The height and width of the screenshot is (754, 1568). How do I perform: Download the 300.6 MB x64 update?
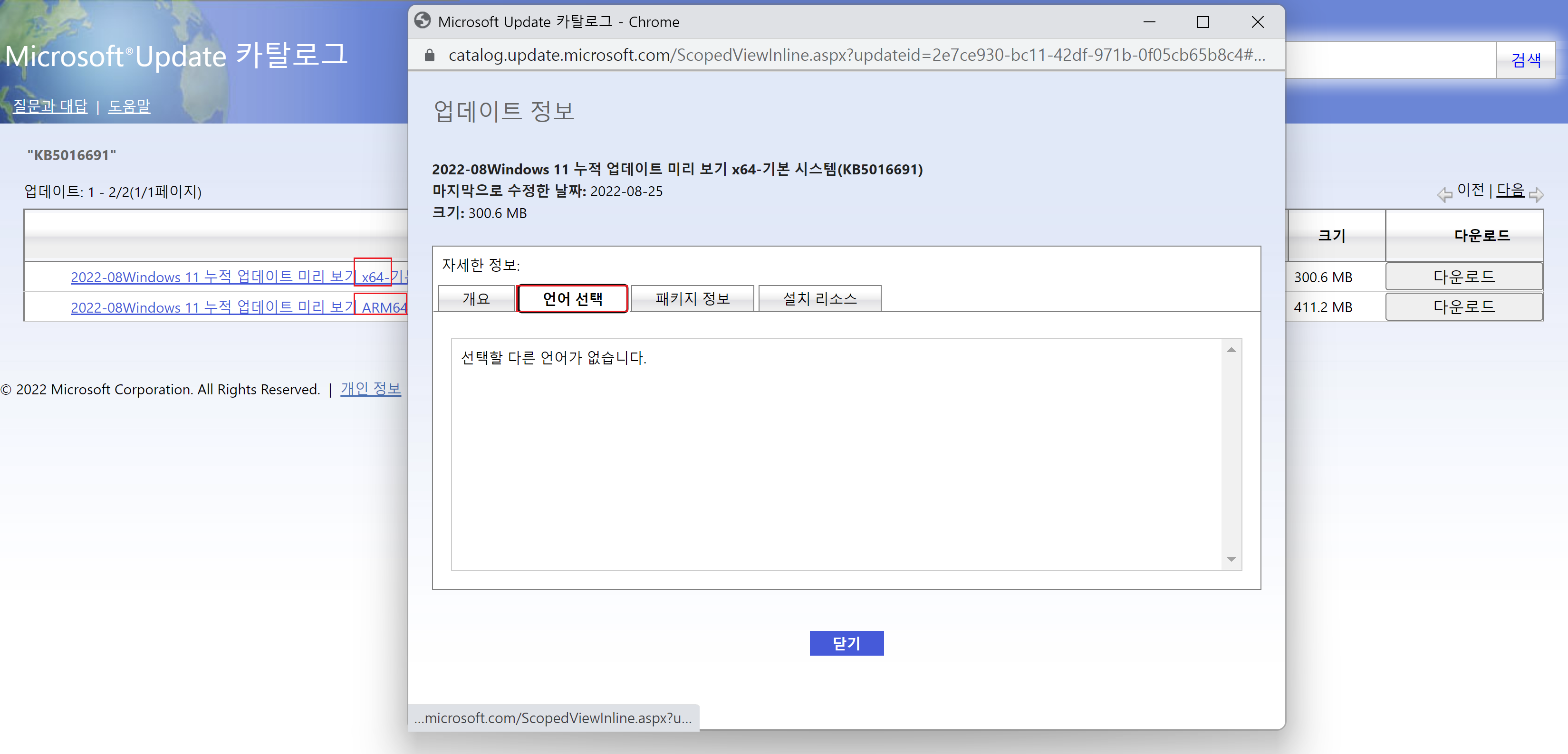pos(1463,277)
